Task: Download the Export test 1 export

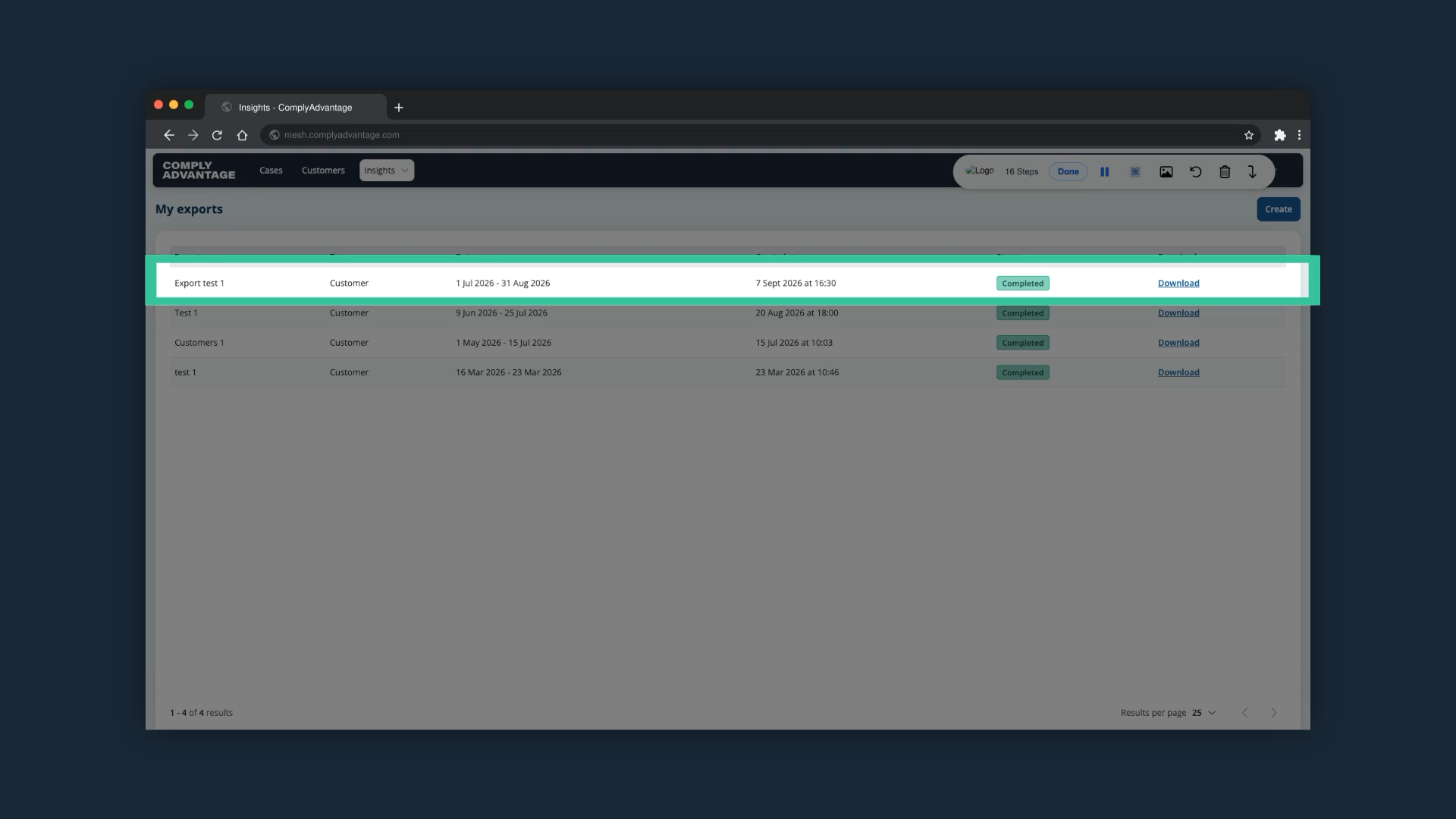Action: tap(1178, 283)
